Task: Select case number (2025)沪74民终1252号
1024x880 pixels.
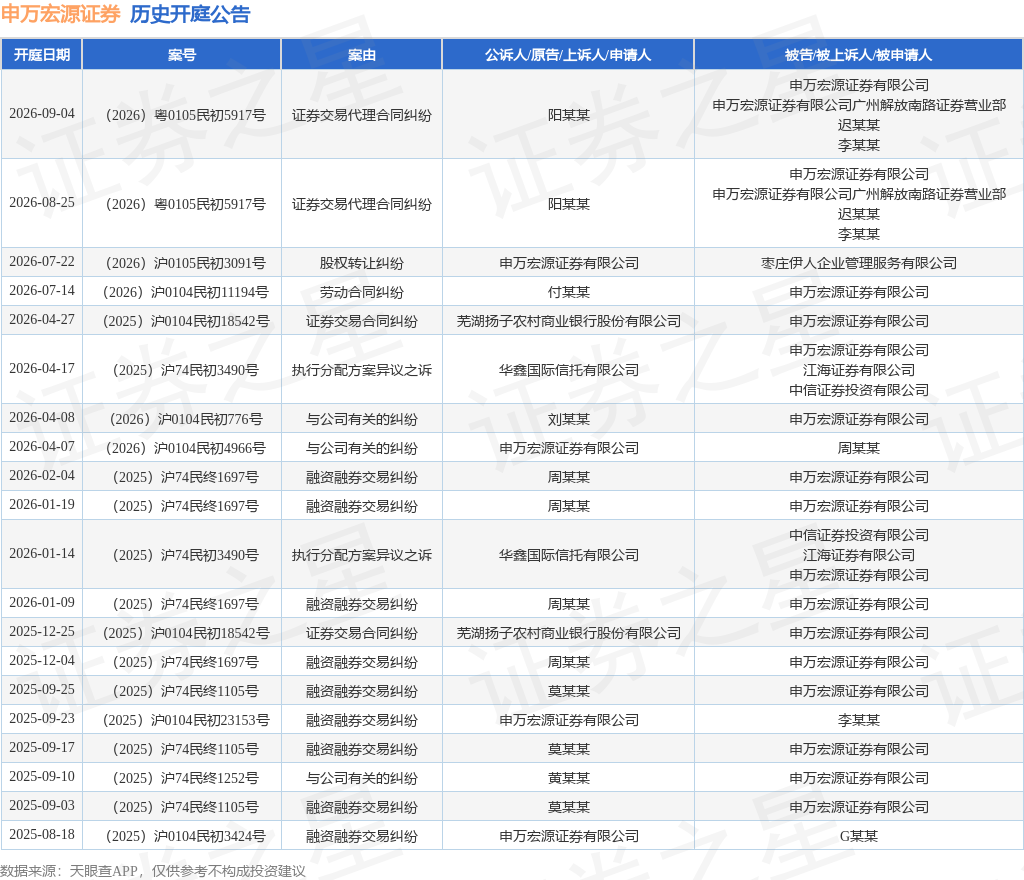Action: point(185,778)
